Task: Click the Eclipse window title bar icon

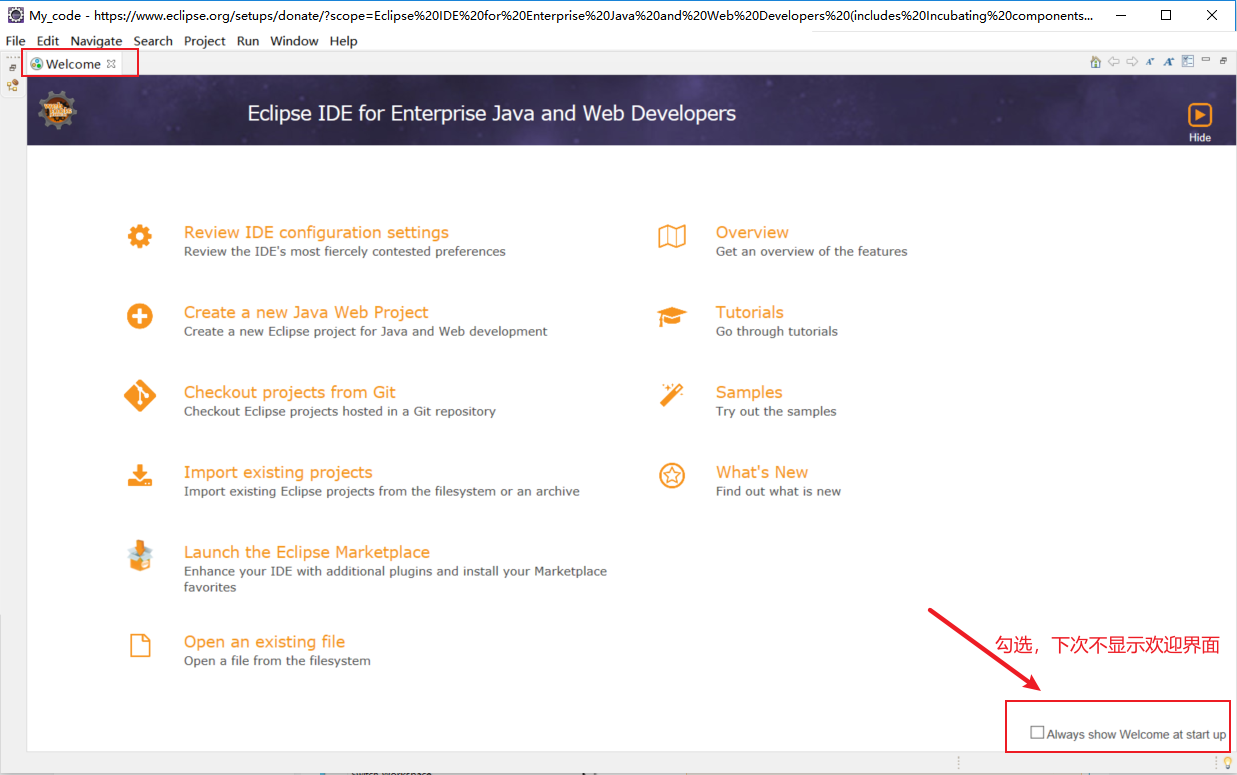Action: [x=15, y=15]
